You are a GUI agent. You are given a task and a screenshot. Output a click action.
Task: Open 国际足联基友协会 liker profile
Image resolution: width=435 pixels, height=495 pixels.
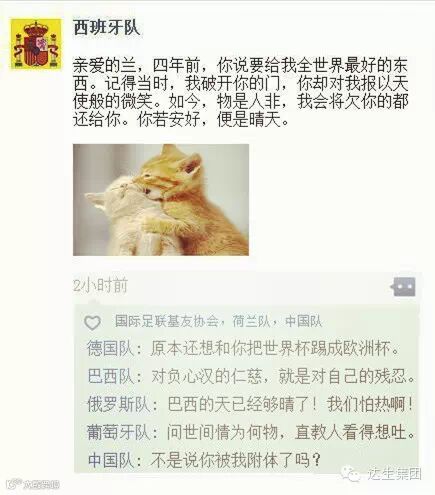coord(166,321)
